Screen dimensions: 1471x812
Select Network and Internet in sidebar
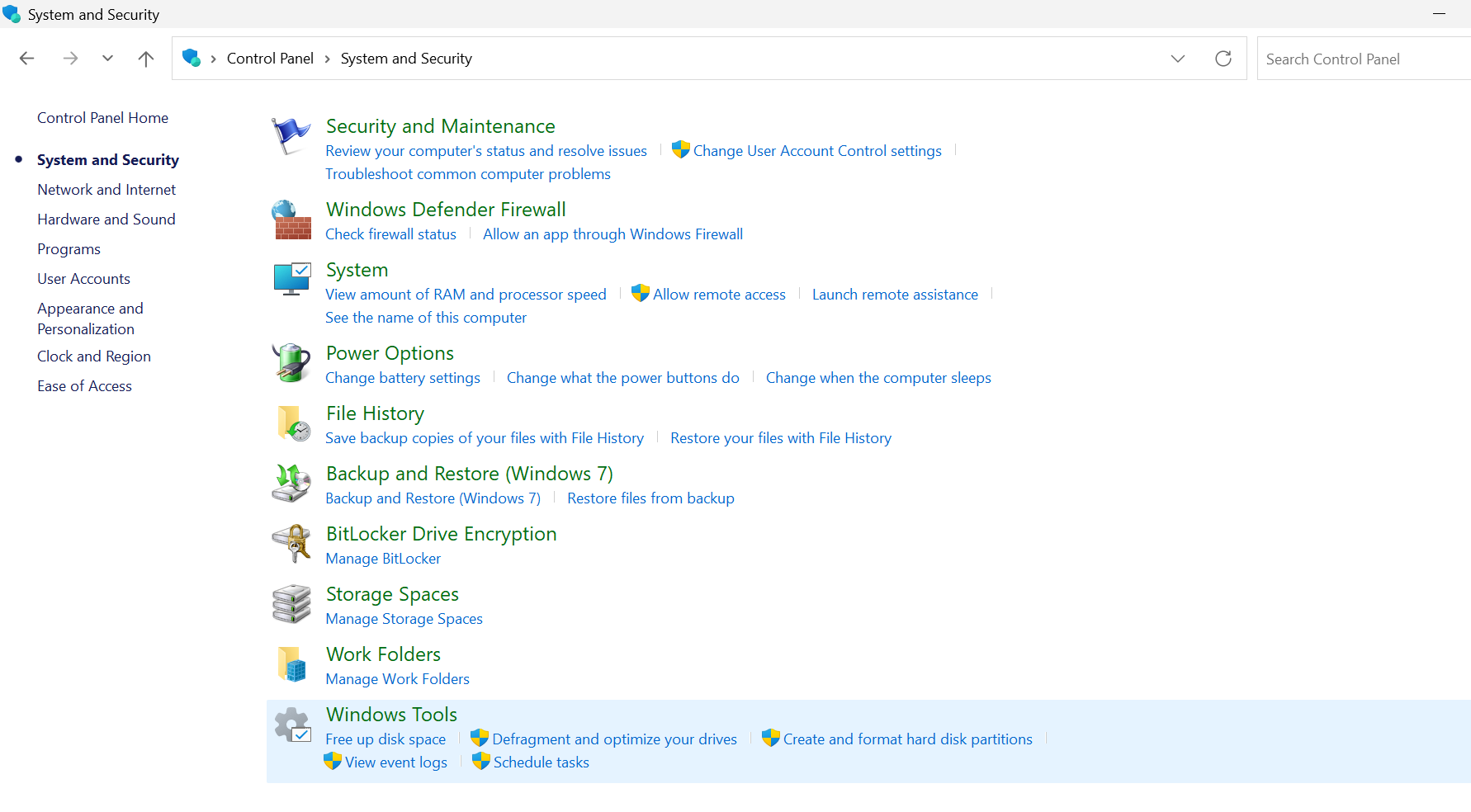click(106, 190)
